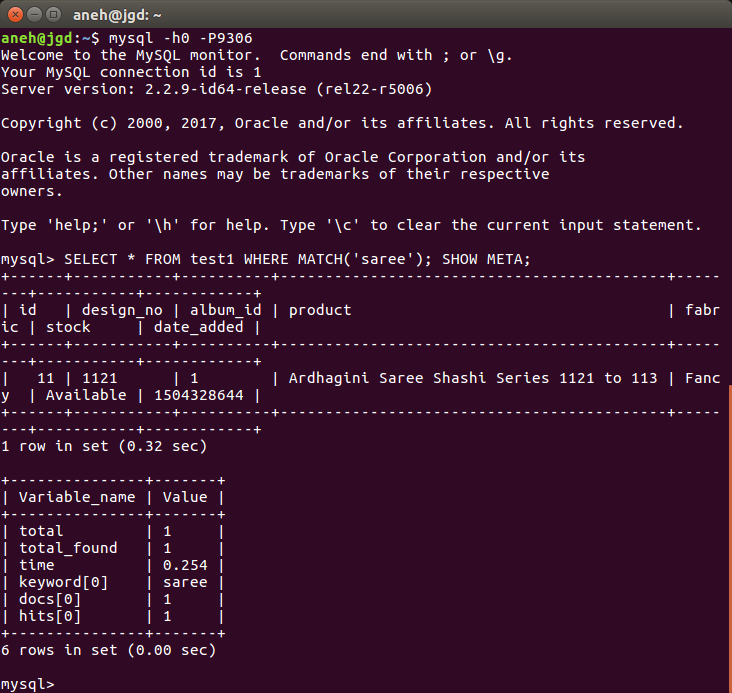The height and width of the screenshot is (693, 732).
Task: Click the terminal's orange scrollbar
Action: tap(730, 538)
